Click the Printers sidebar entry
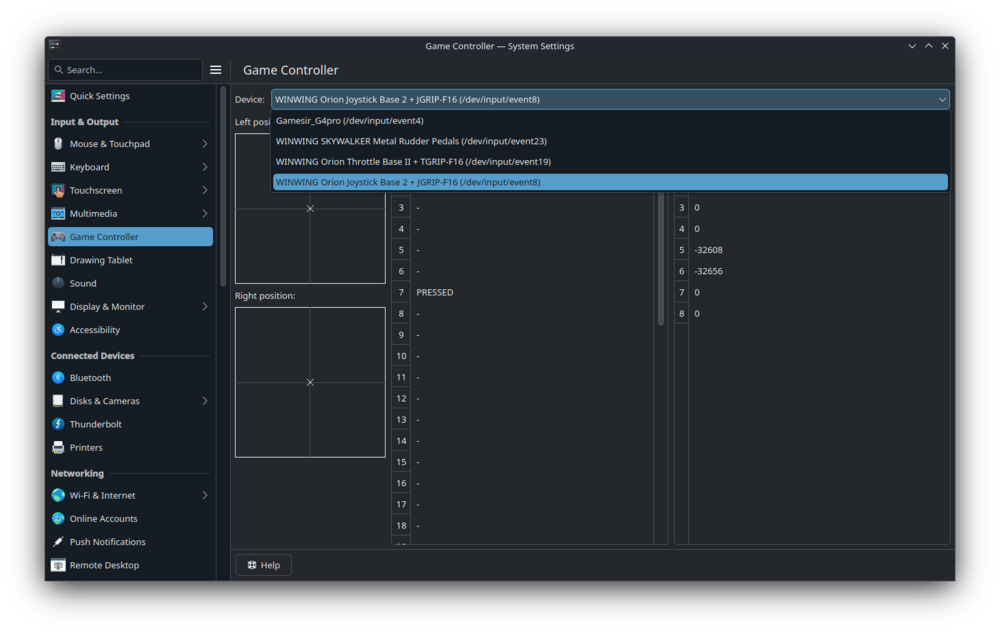 click(x=131, y=448)
